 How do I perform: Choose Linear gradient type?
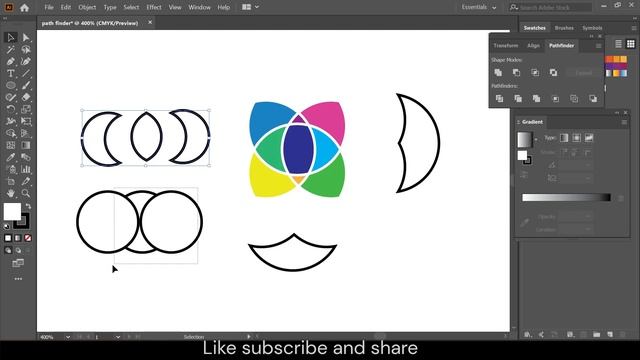coord(564,138)
